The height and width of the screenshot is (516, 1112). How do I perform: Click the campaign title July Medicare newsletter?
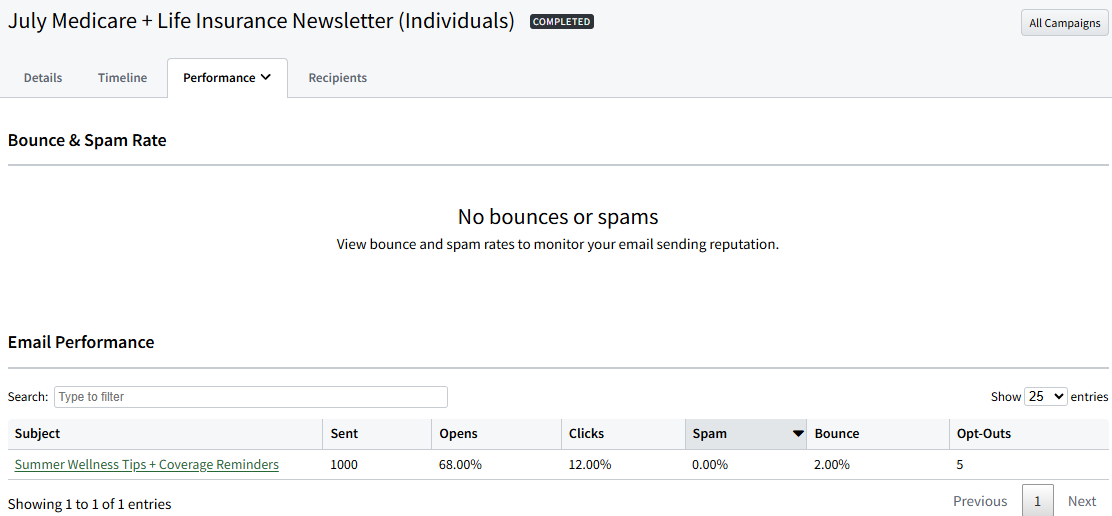(261, 21)
